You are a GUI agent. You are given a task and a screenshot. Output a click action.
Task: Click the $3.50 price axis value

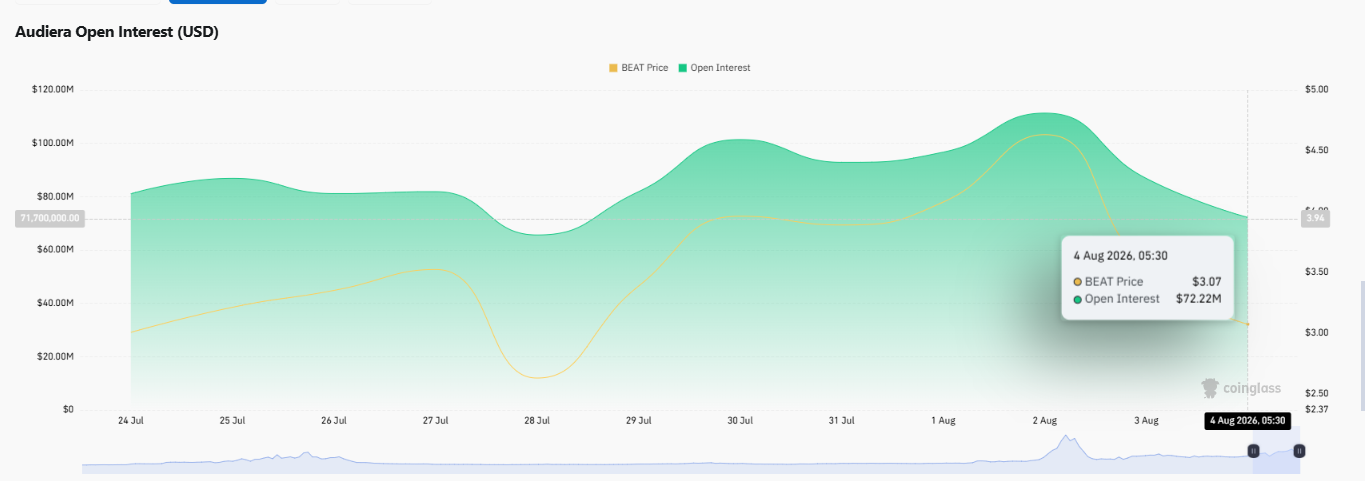[x=1317, y=272]
